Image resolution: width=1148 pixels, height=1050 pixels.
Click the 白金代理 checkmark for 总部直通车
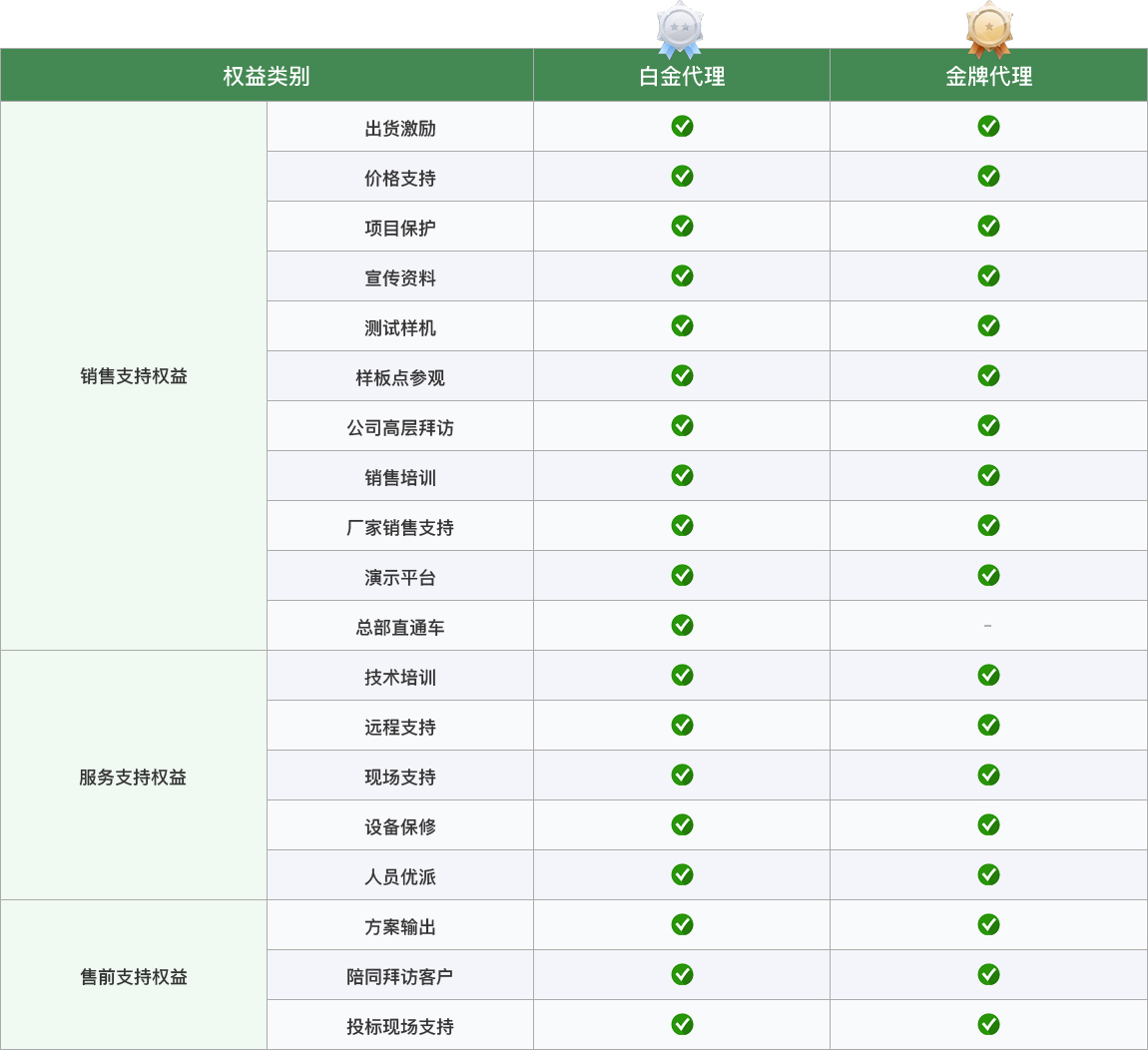(682, 626)
